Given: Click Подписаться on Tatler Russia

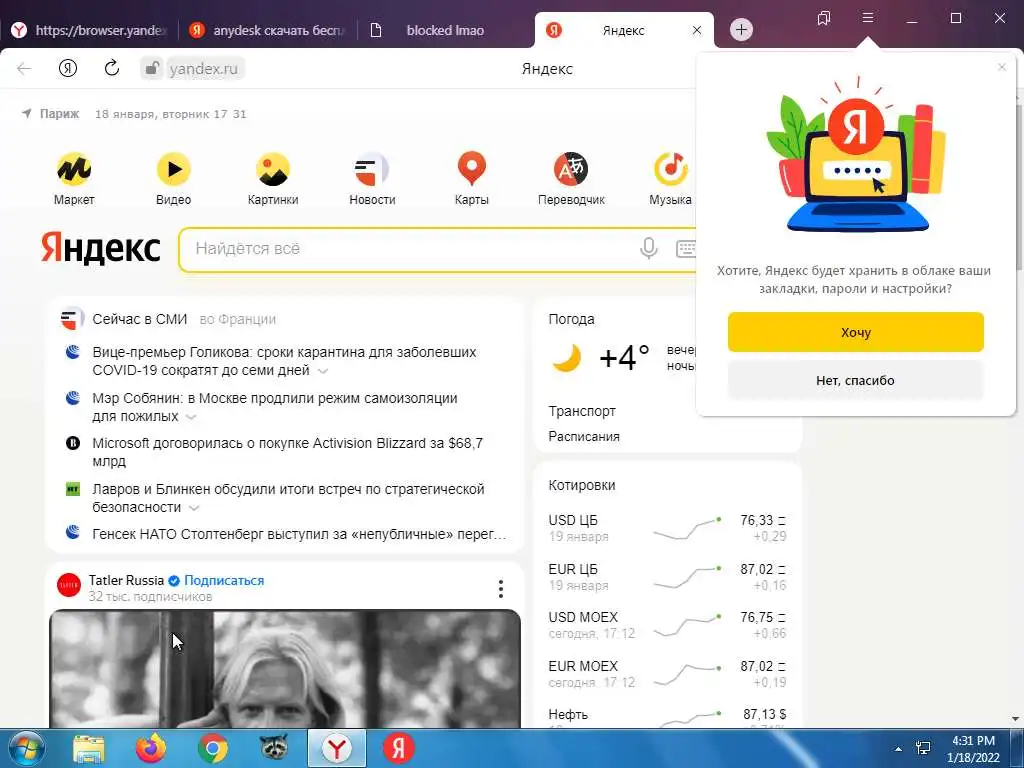Looking at the screenshot, I should (224, 580).
